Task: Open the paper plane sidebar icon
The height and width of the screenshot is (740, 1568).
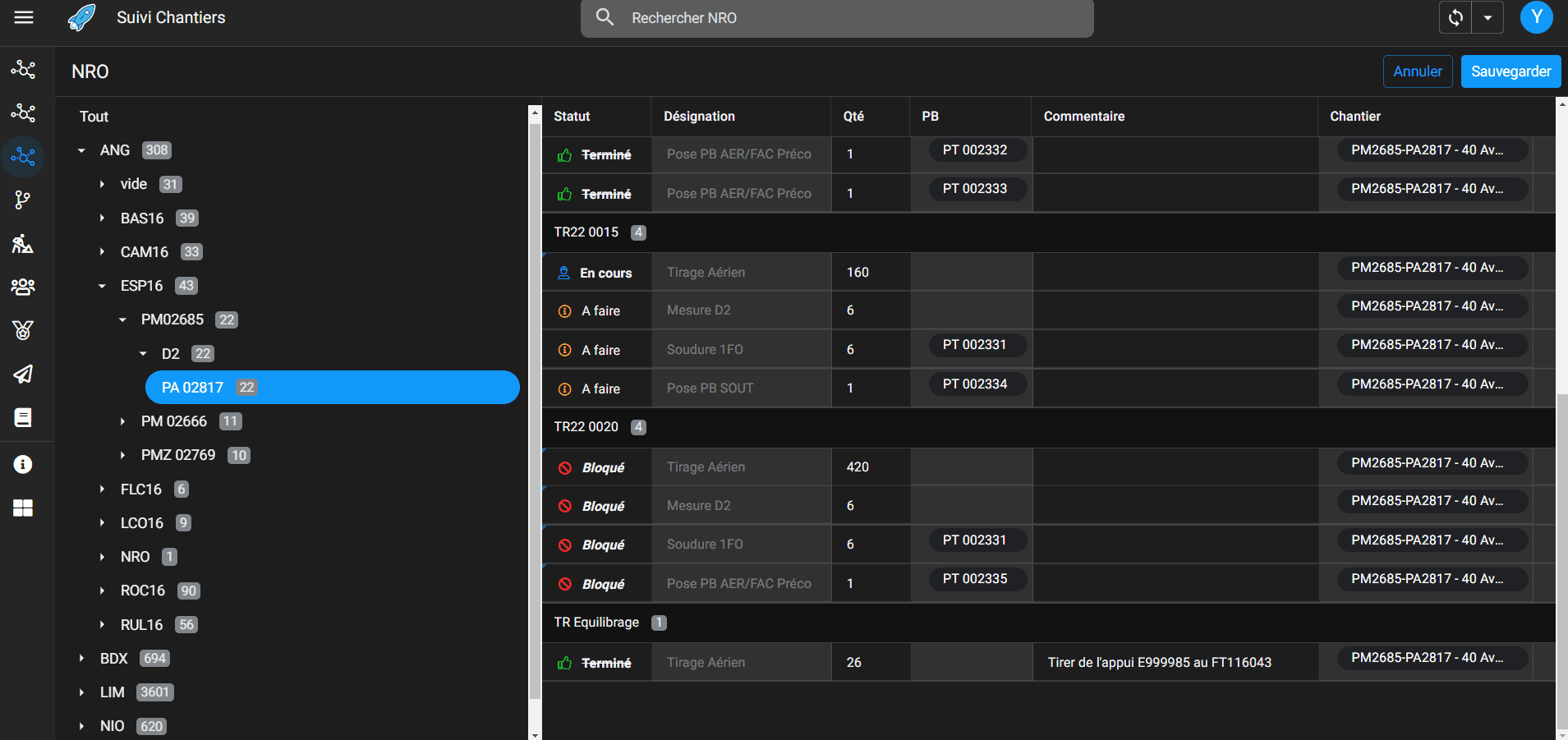Action: tap(23, 375)
